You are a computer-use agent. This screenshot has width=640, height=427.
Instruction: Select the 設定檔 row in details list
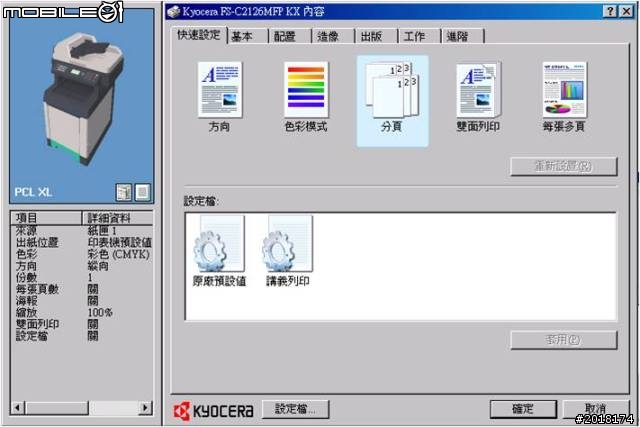click(x=82, y=336)
